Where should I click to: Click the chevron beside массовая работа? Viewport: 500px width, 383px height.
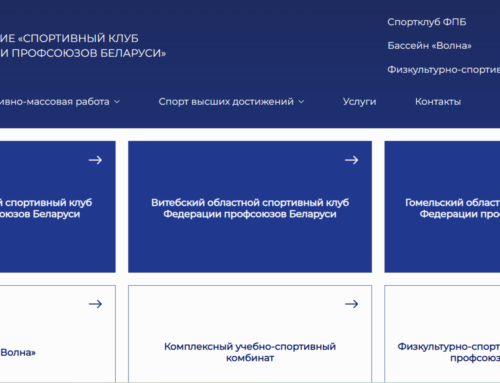coord(117,102)
